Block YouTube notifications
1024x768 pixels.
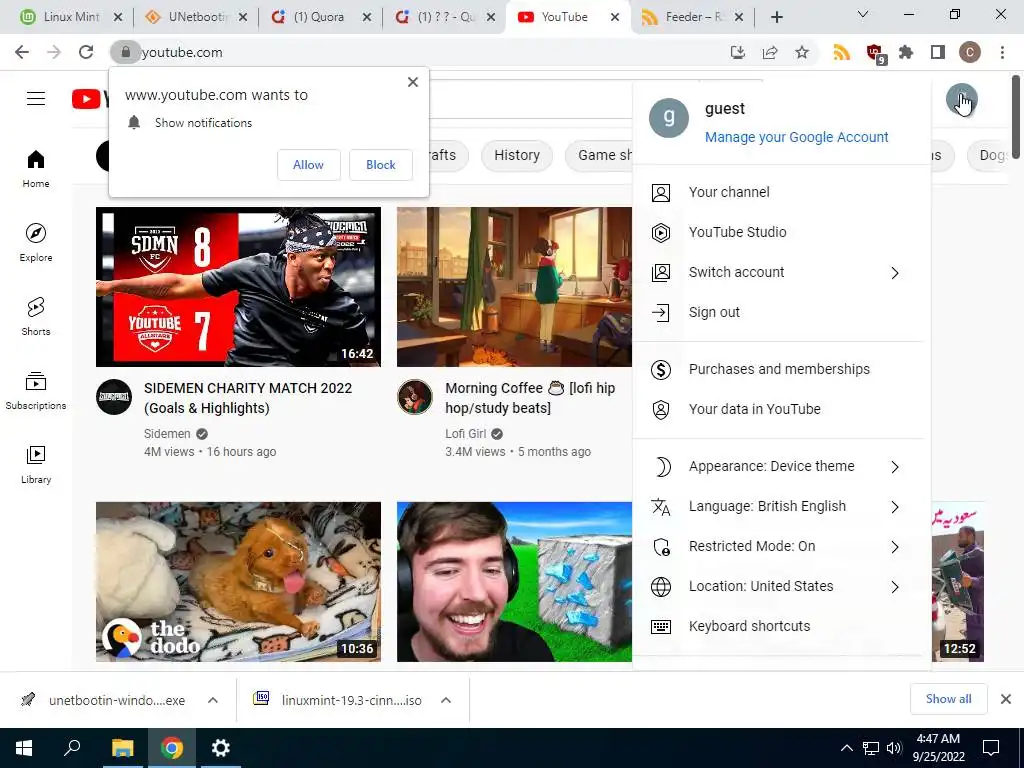[381, 165]
